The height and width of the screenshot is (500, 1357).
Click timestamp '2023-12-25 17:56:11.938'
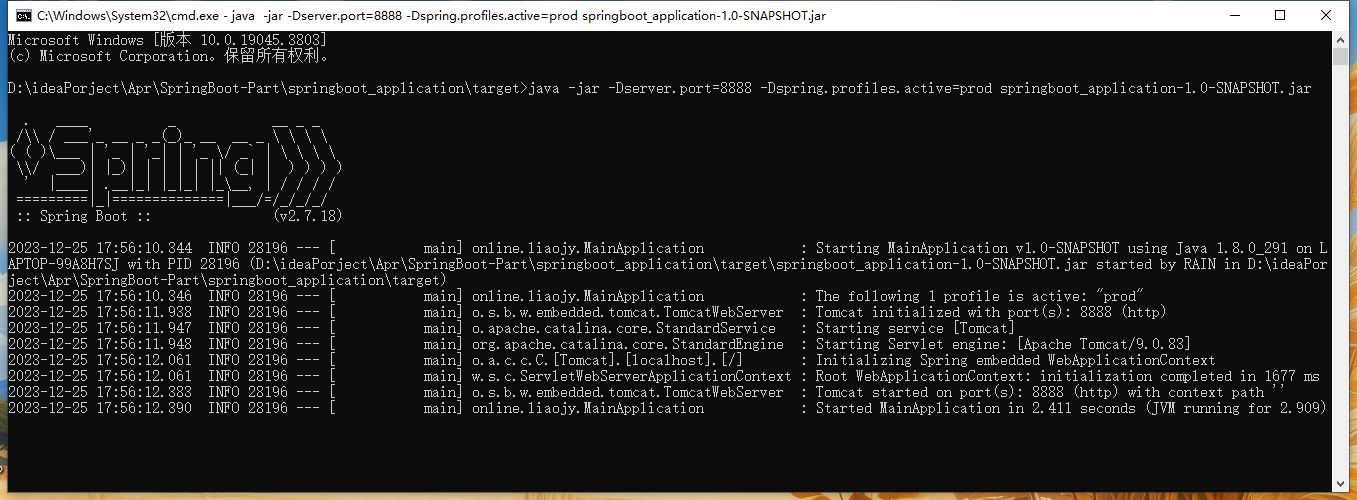click(100, 312)
